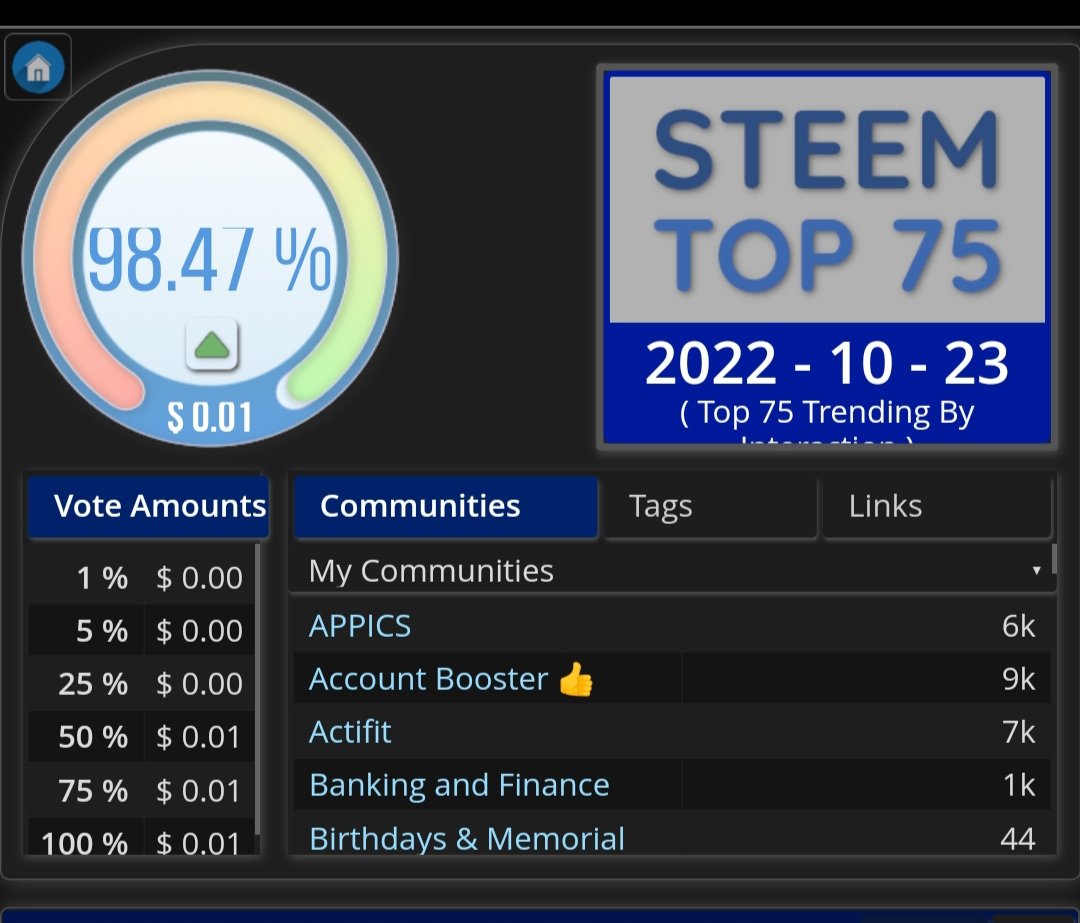Click the 1k count for Banking and Finance
Screen dimensions: 1080x923
[1018, 785]
